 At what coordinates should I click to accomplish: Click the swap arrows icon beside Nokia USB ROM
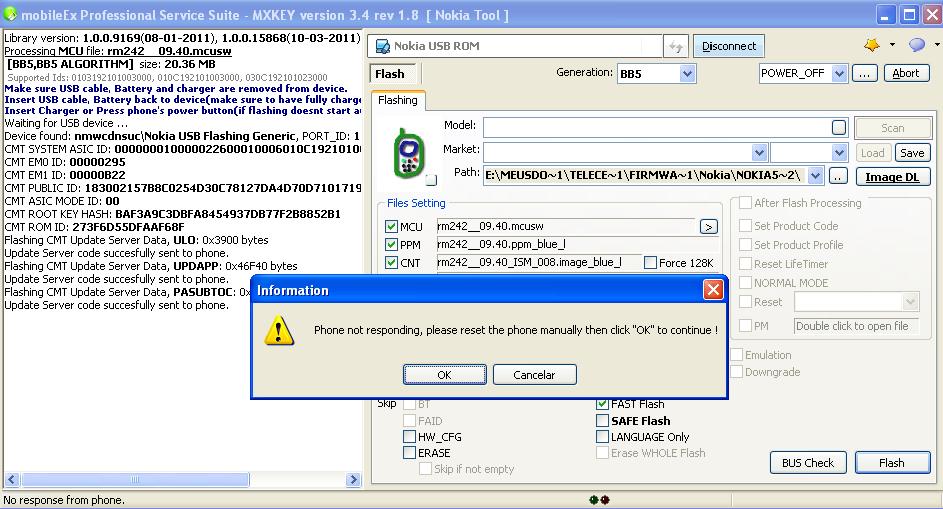coord(676,46)
